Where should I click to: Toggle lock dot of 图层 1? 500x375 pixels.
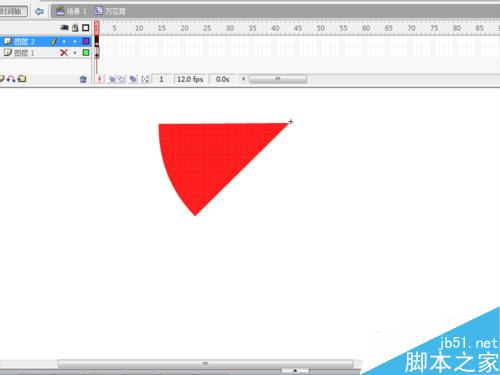(75, 53)
